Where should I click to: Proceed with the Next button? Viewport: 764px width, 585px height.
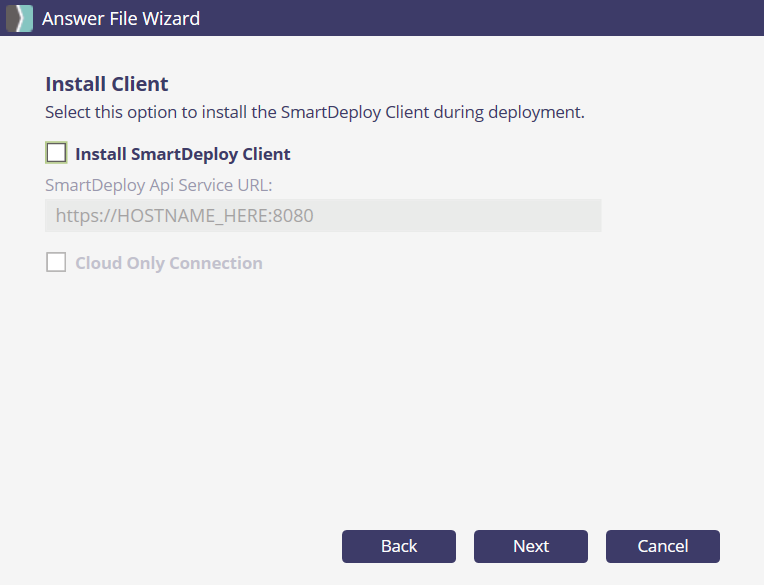point(530,546)
